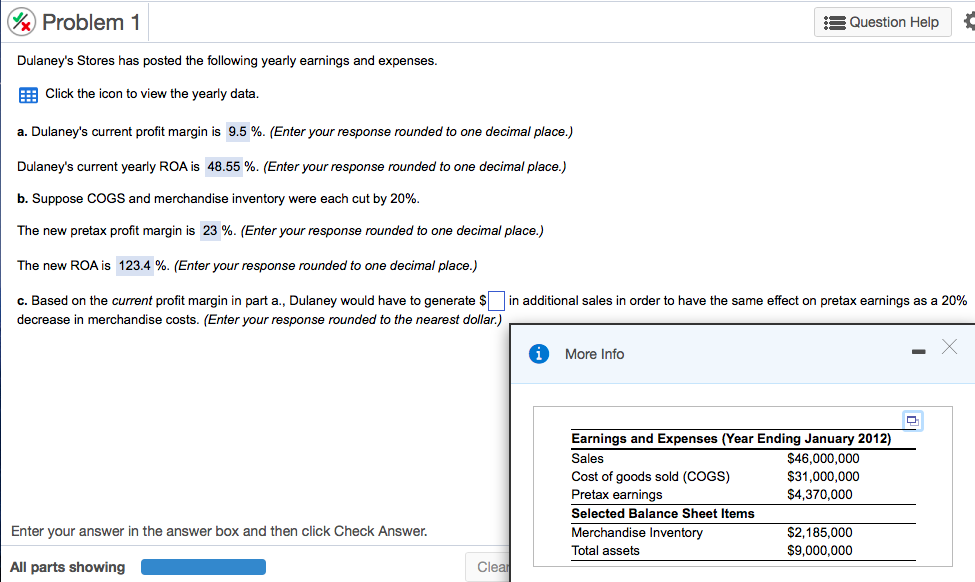Screen dimensions: 975x582
Task: Select the Pretax earnings value $4,370,000
Action: tap(820, 495)
